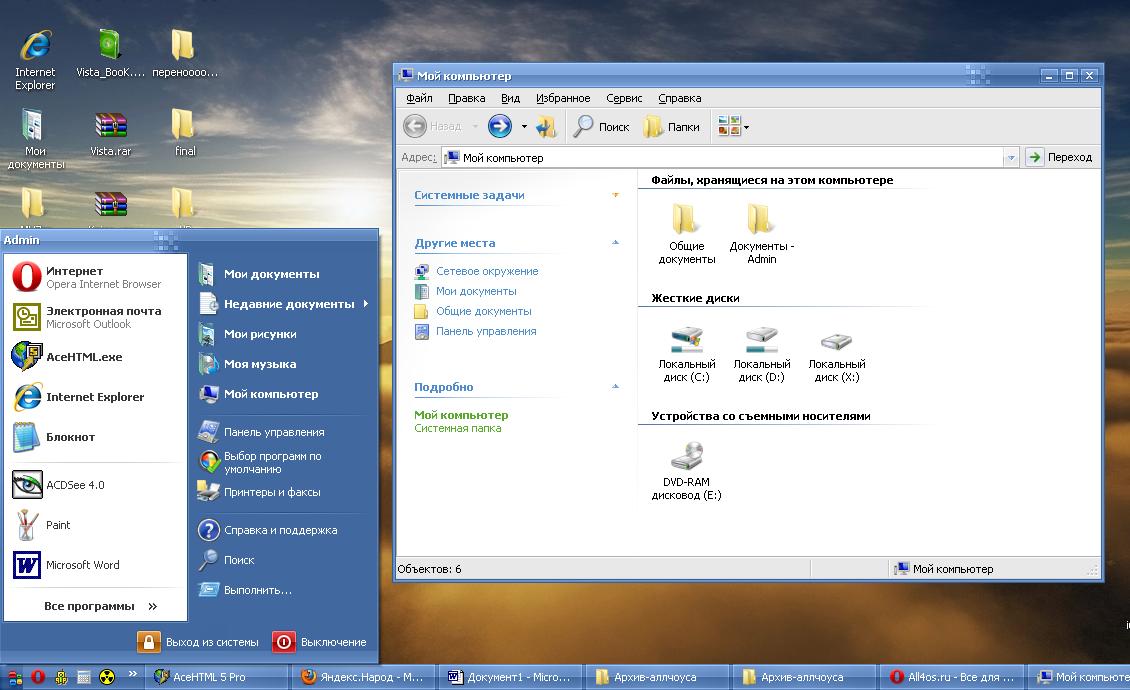The image size is (1130, 690).
Task: Open Моя музыка in Start menu
Action: [x=283, y=364]
